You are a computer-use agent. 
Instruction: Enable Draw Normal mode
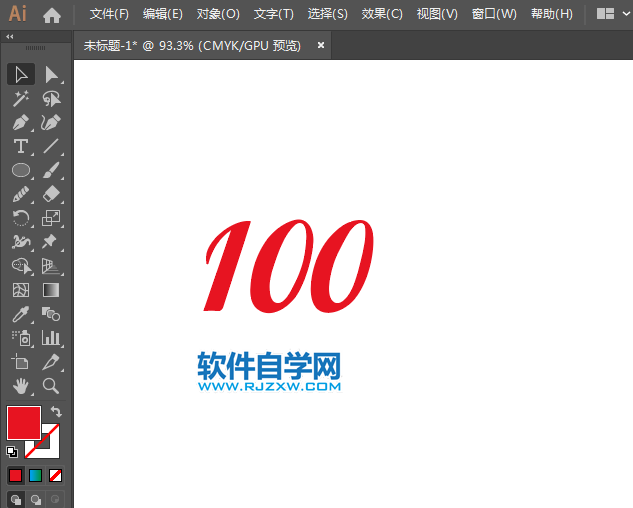click(x=16, y=500)
